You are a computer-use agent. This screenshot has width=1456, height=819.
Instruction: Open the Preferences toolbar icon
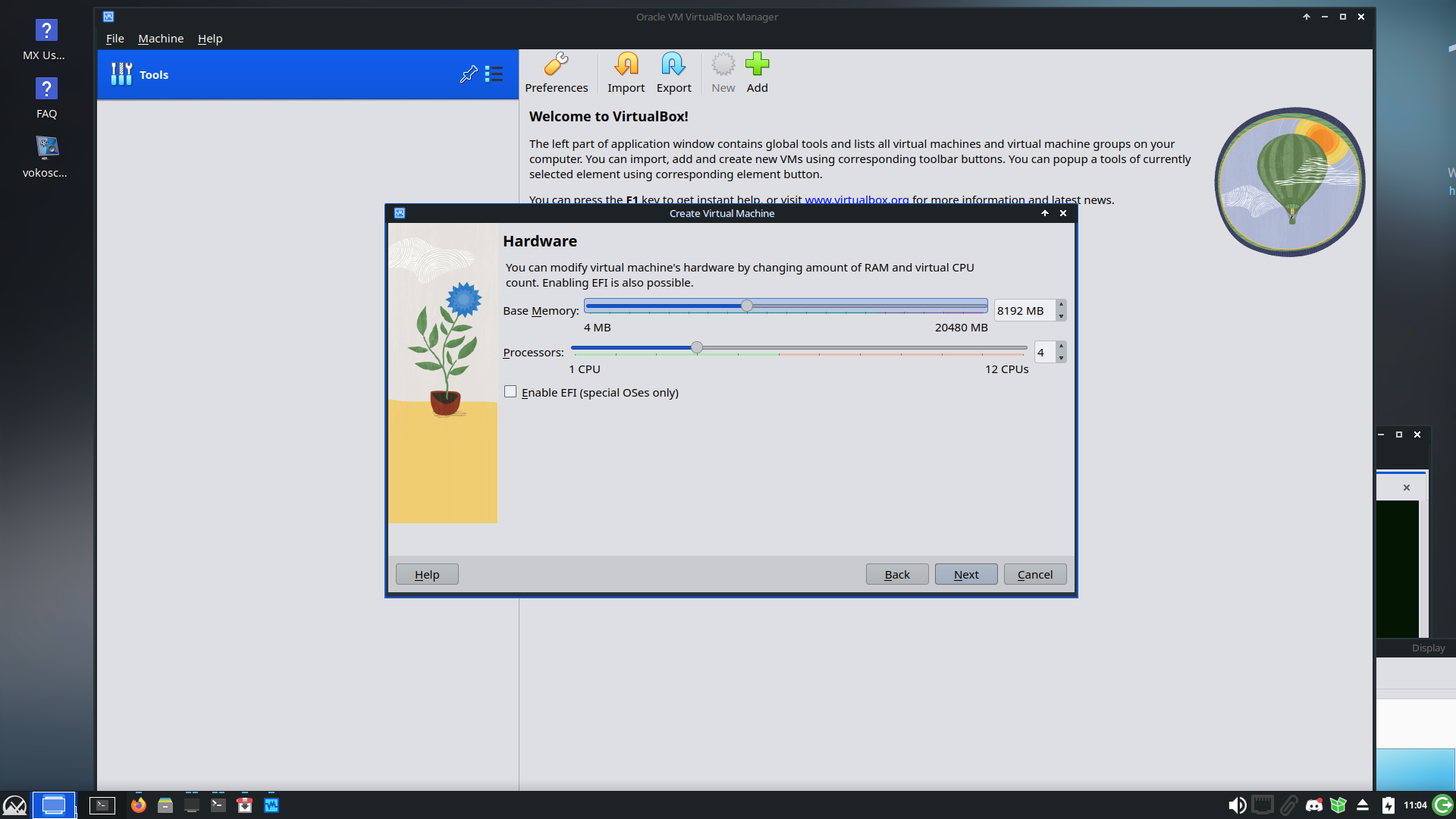[556, 64]
